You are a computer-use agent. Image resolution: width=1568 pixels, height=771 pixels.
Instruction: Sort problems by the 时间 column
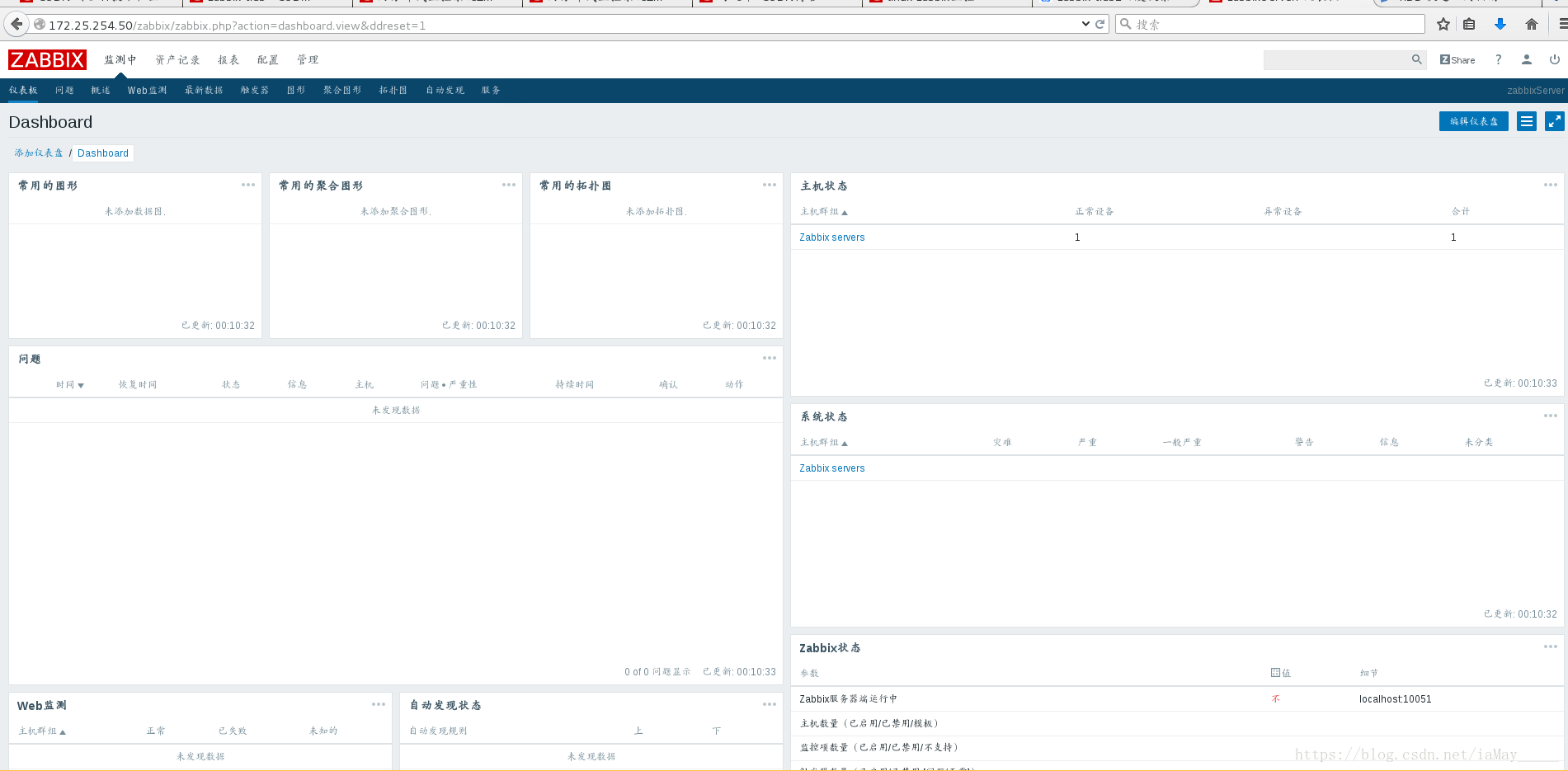(70, 385)
